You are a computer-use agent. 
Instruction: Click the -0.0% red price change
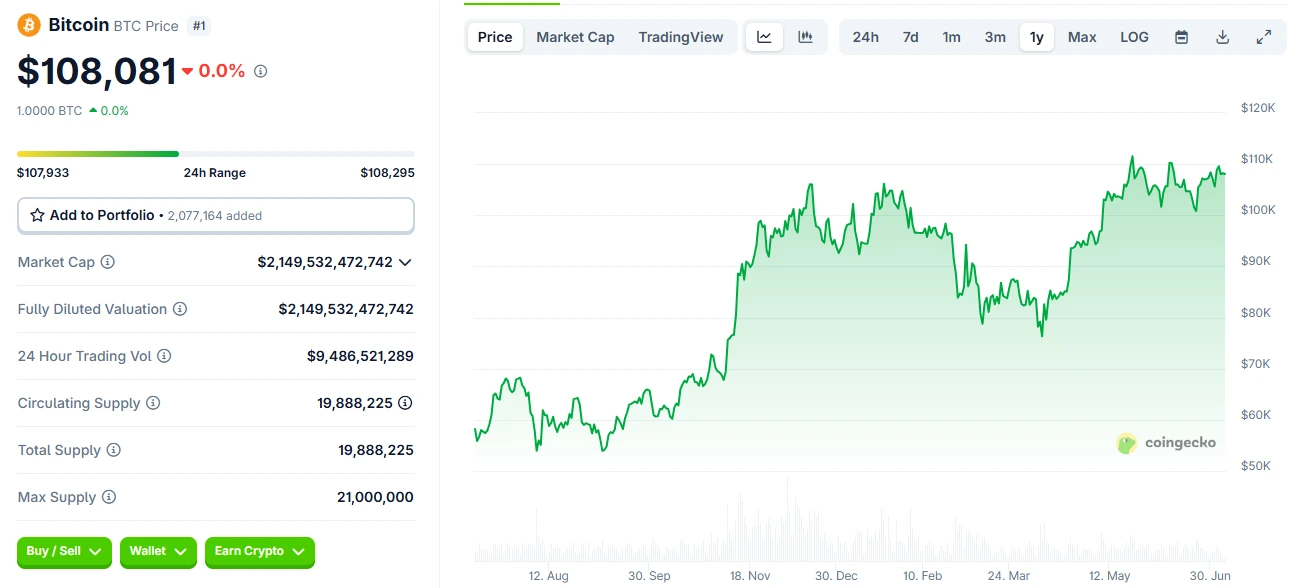point(213,71)
